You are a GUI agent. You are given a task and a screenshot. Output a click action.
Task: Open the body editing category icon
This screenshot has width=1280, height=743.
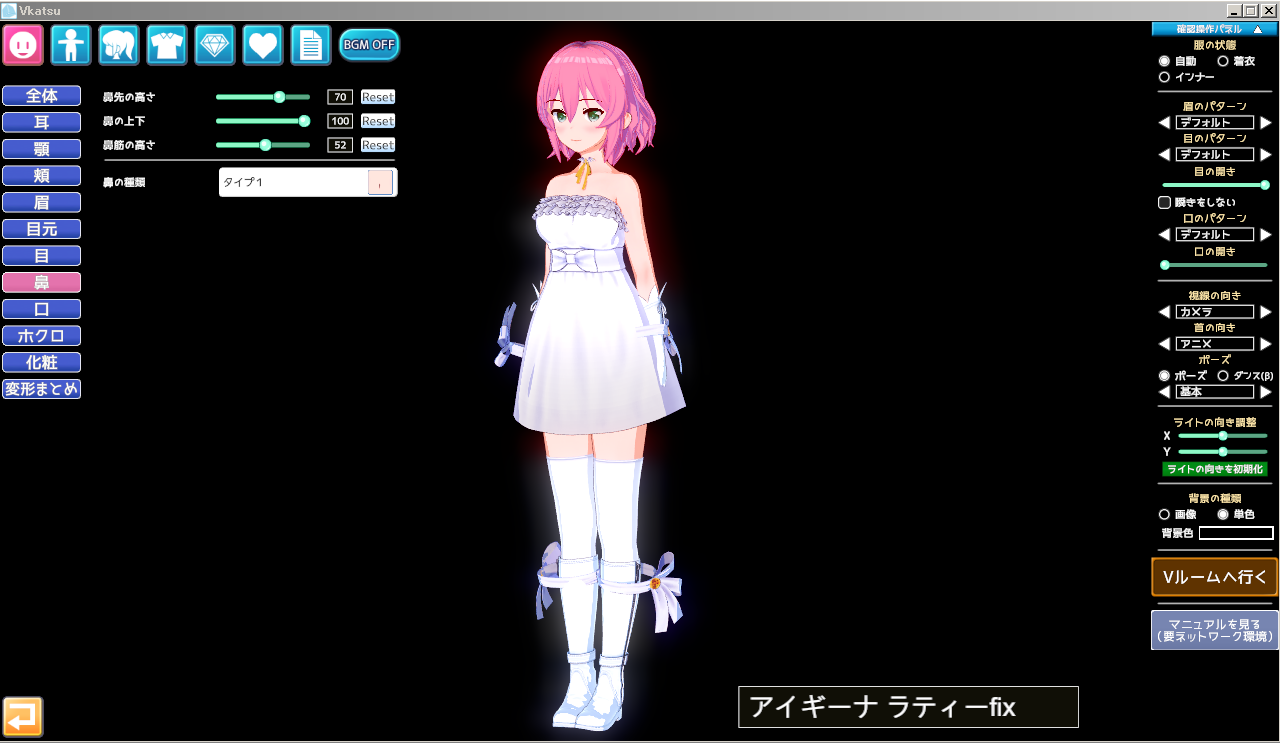coord(71,45)
